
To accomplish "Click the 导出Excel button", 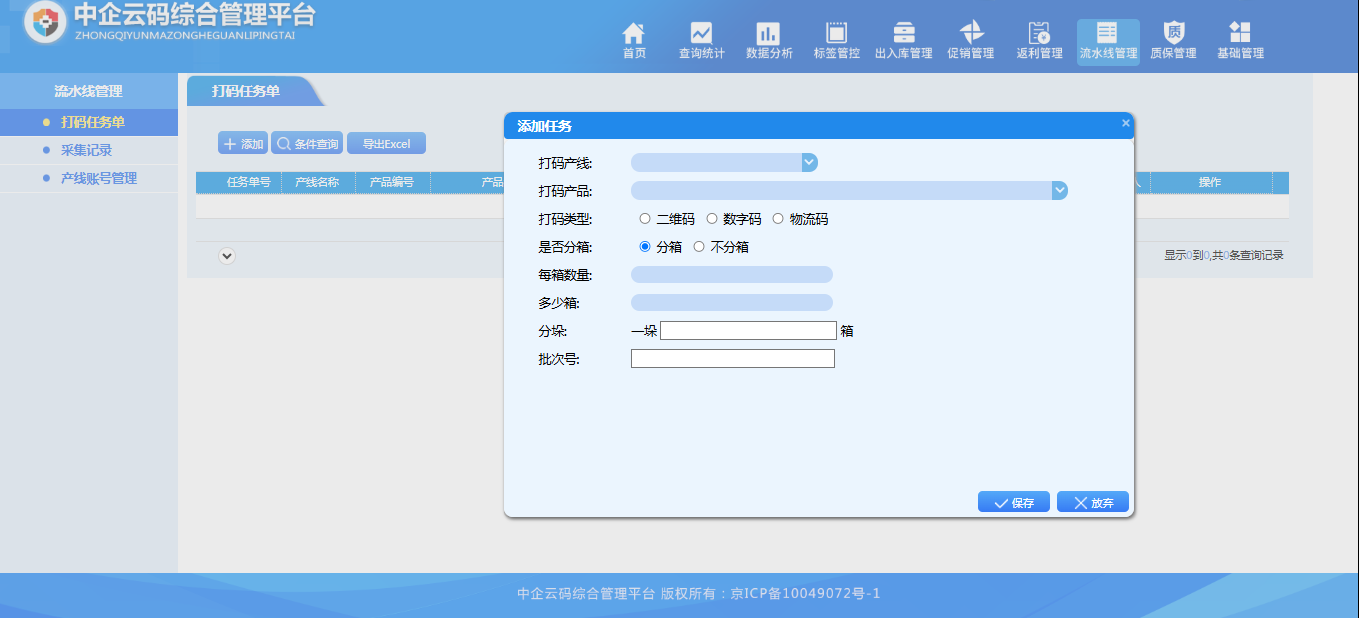I will (386, 144).
